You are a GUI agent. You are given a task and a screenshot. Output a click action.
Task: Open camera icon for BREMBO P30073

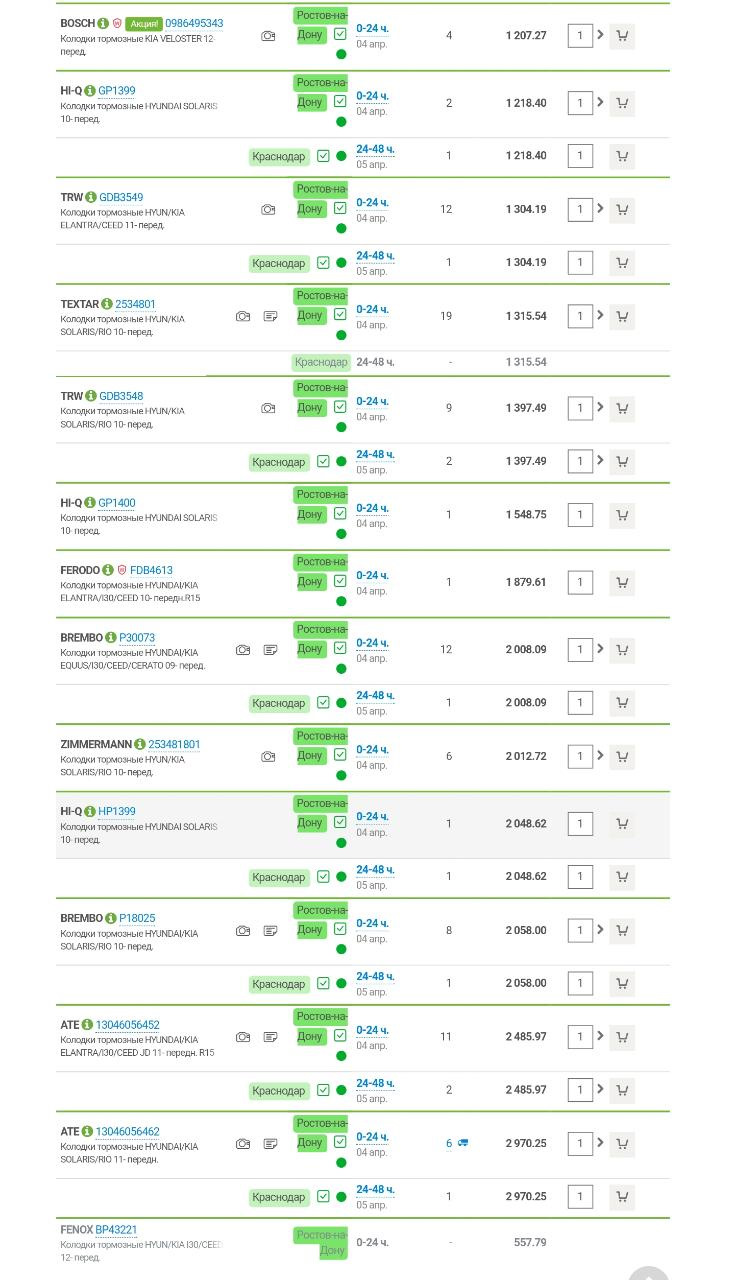243,650
